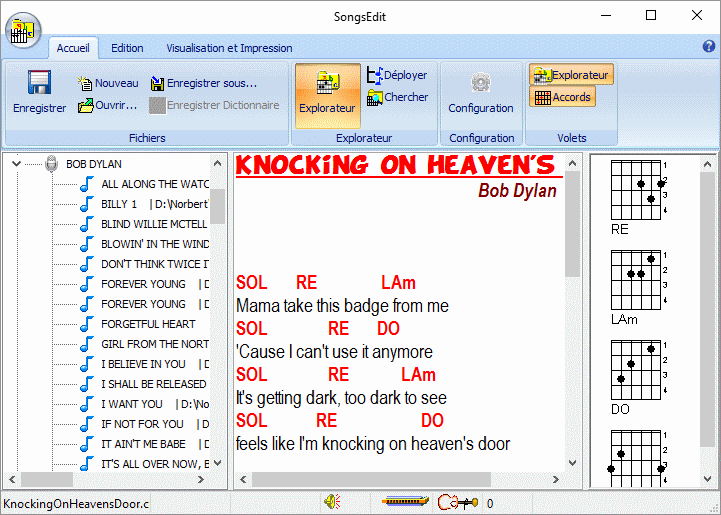Switch to the Accueil tab

point(73,48)
